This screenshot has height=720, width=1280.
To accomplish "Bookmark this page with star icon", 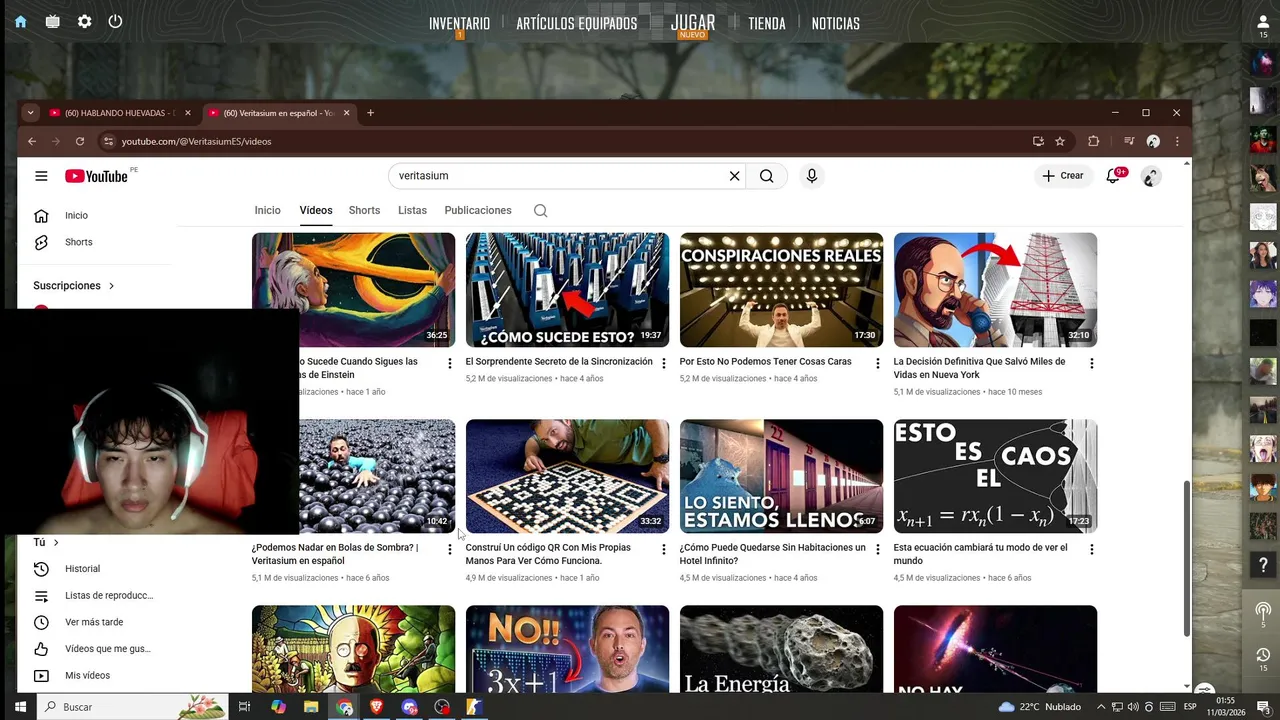I will (1060, 141).
